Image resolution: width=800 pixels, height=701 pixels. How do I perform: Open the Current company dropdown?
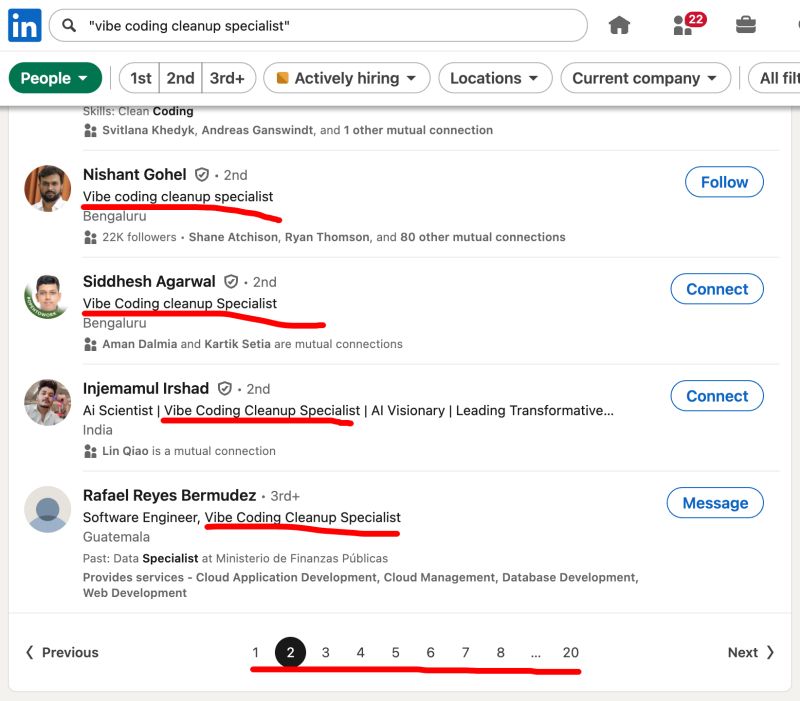tap(644, 78)
